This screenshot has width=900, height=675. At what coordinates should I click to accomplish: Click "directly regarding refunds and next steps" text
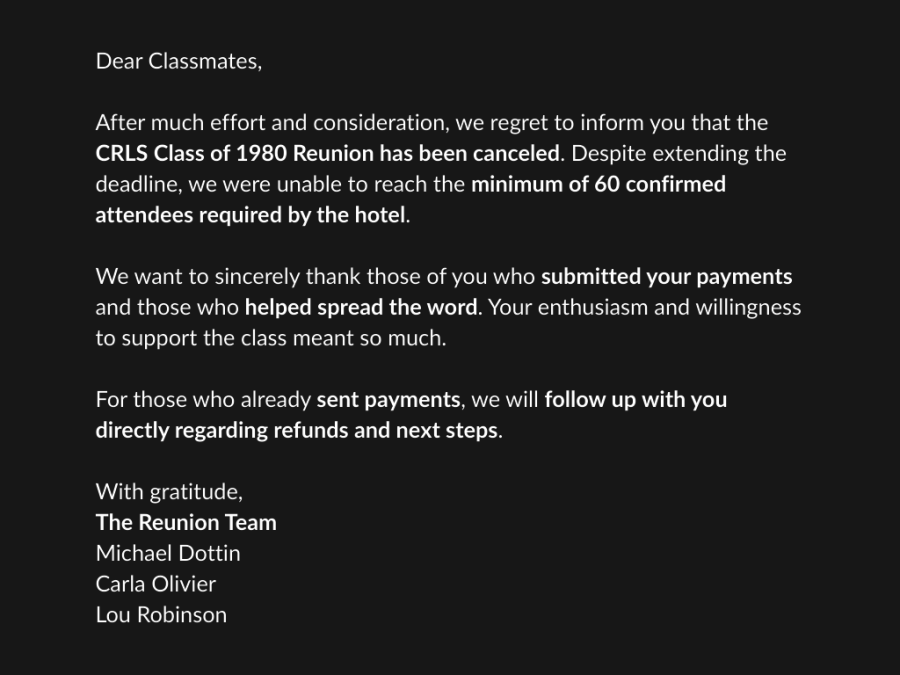(x=296, y=431)
